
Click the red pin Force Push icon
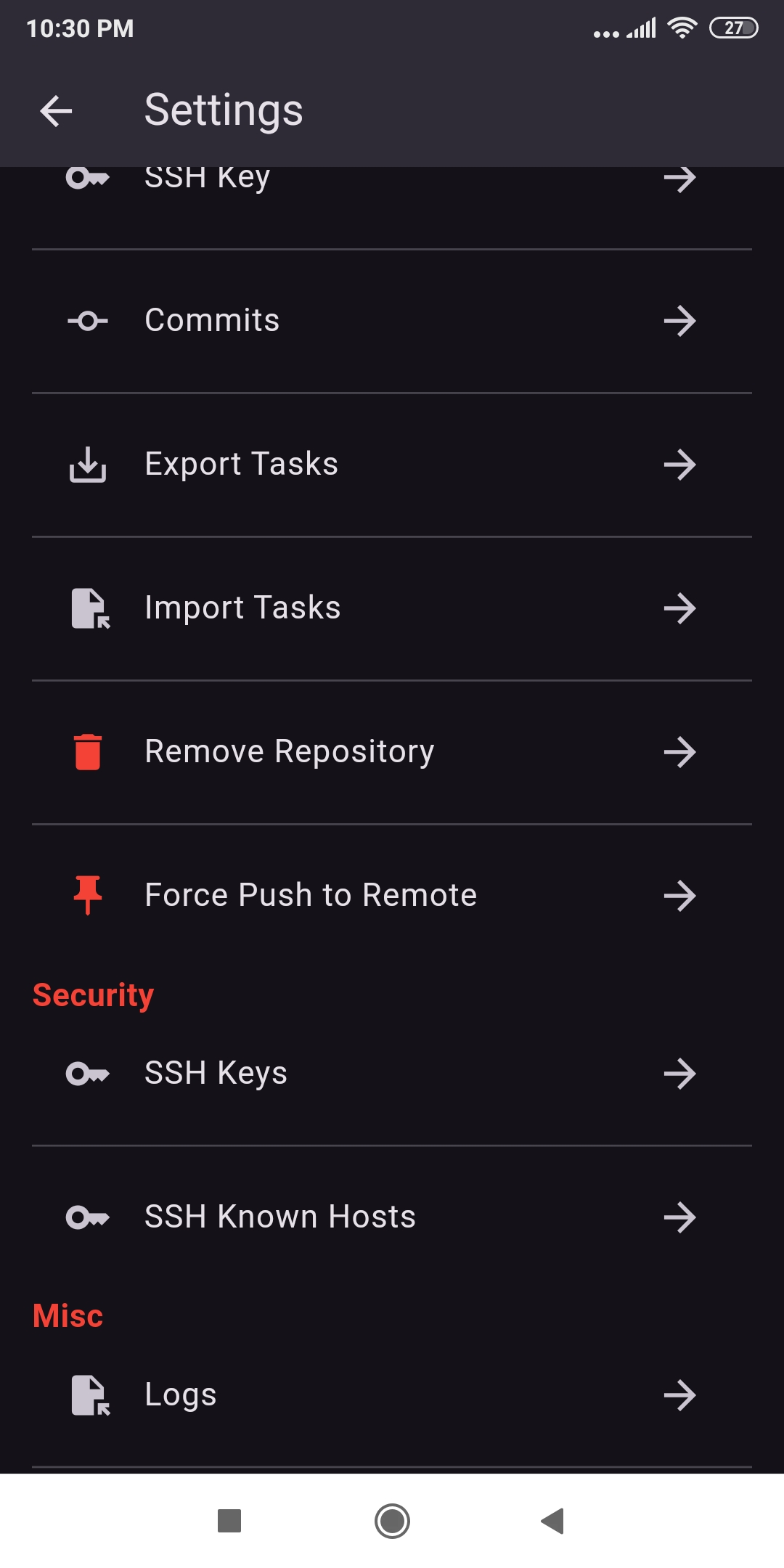coord(88,895)
